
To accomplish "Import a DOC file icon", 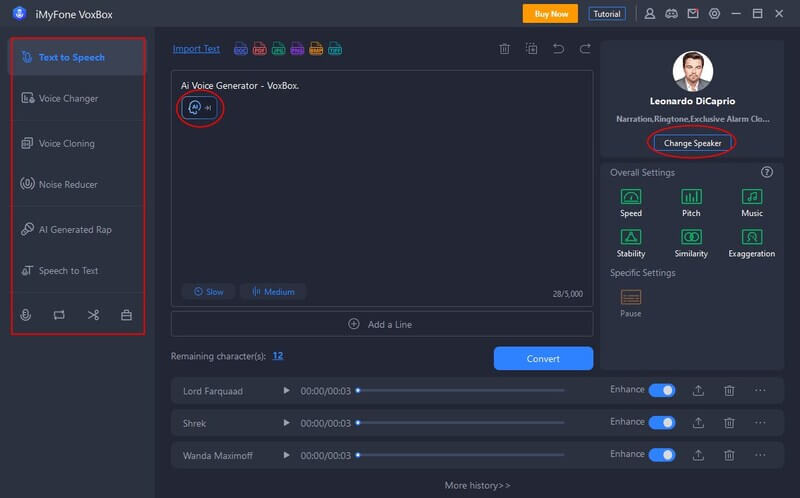I will (x=241, y=49).
